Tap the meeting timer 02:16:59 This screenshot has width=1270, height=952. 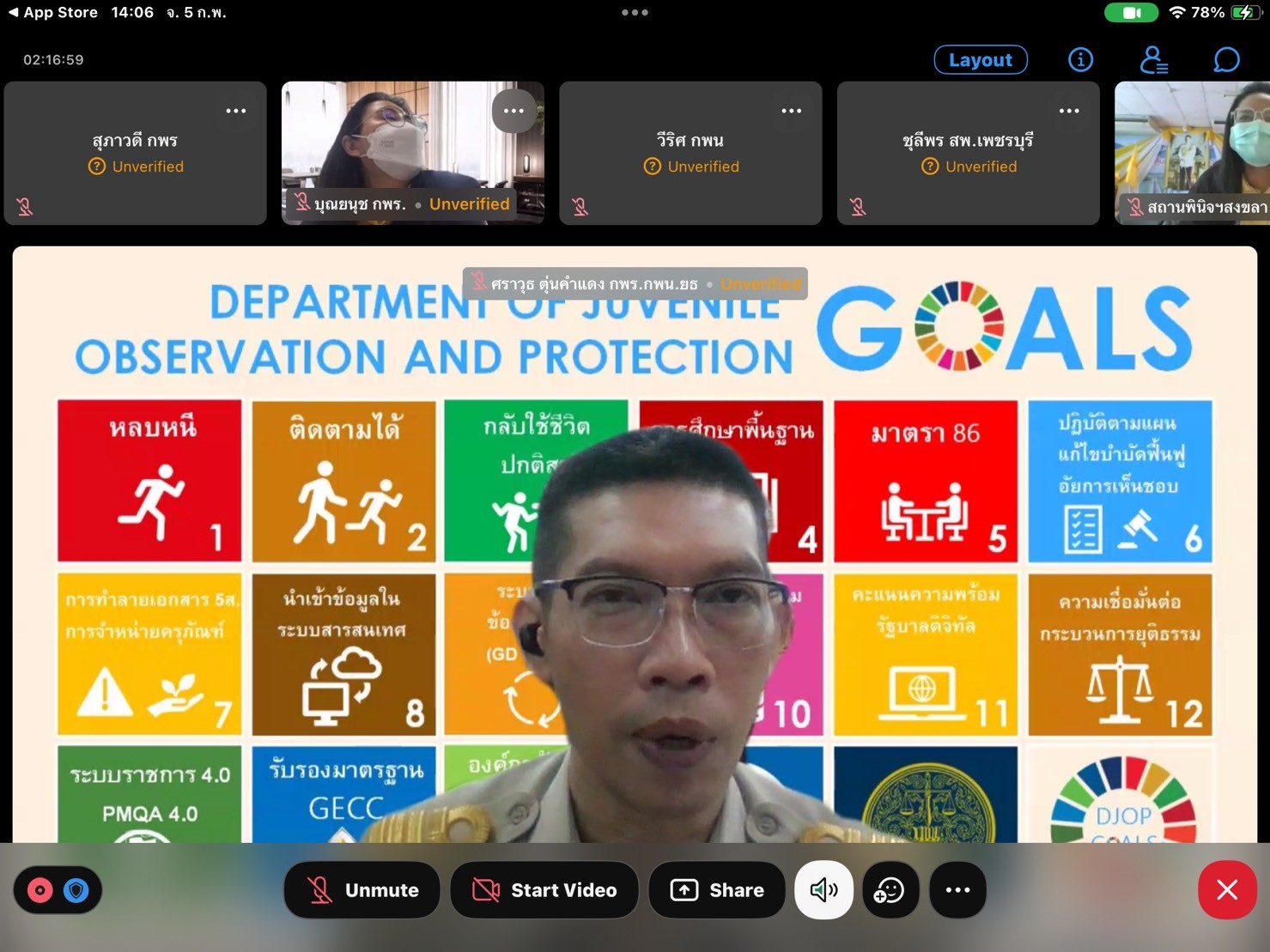[x=53, y=60]
